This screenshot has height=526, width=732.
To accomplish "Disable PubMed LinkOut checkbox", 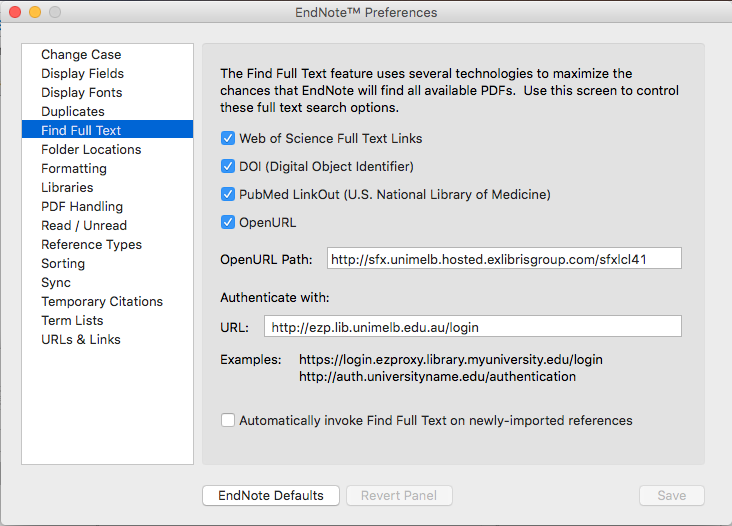I will (x=228, y=194).
